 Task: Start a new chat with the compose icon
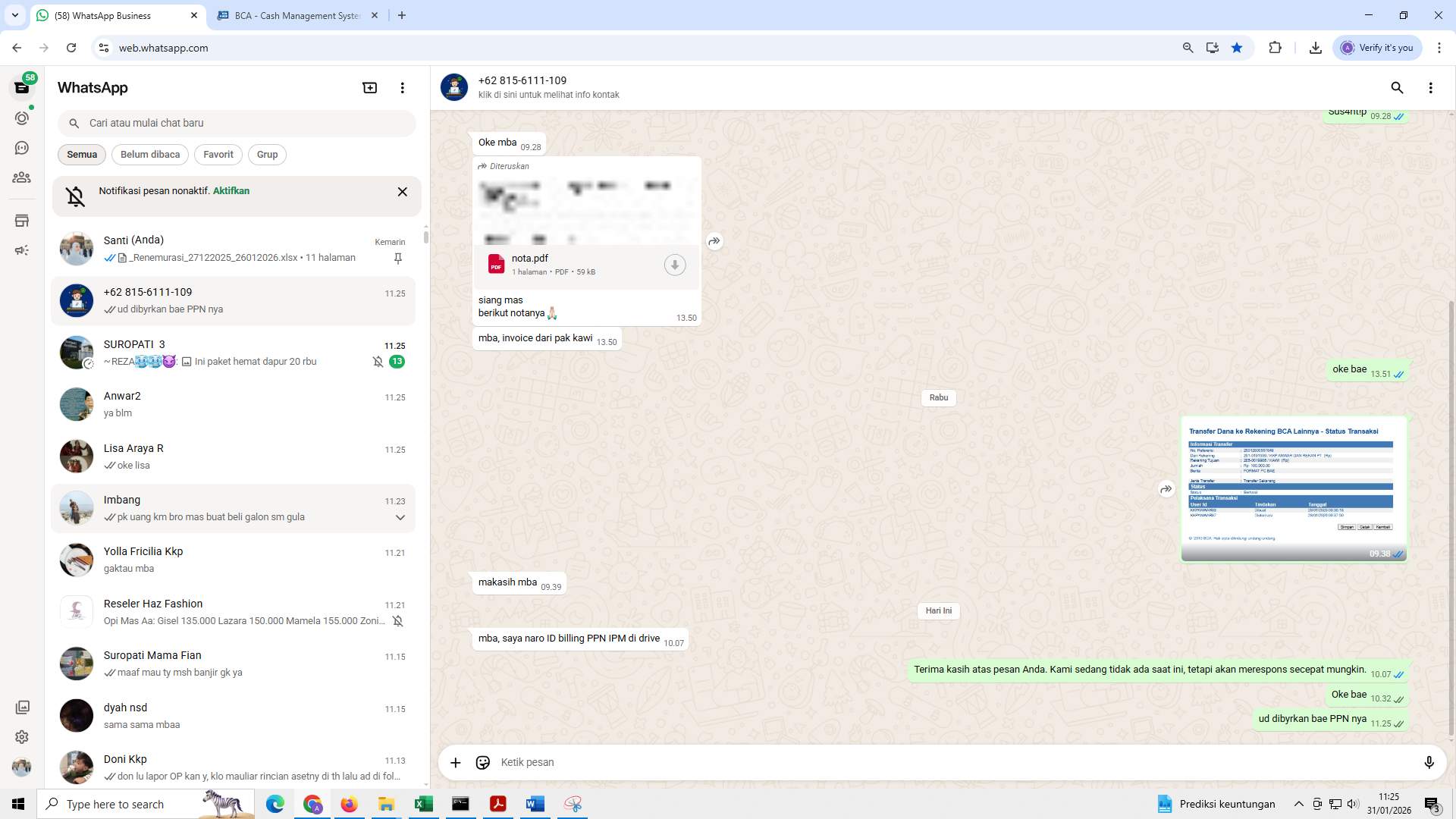pyautogui.click(x=369, y=87)
